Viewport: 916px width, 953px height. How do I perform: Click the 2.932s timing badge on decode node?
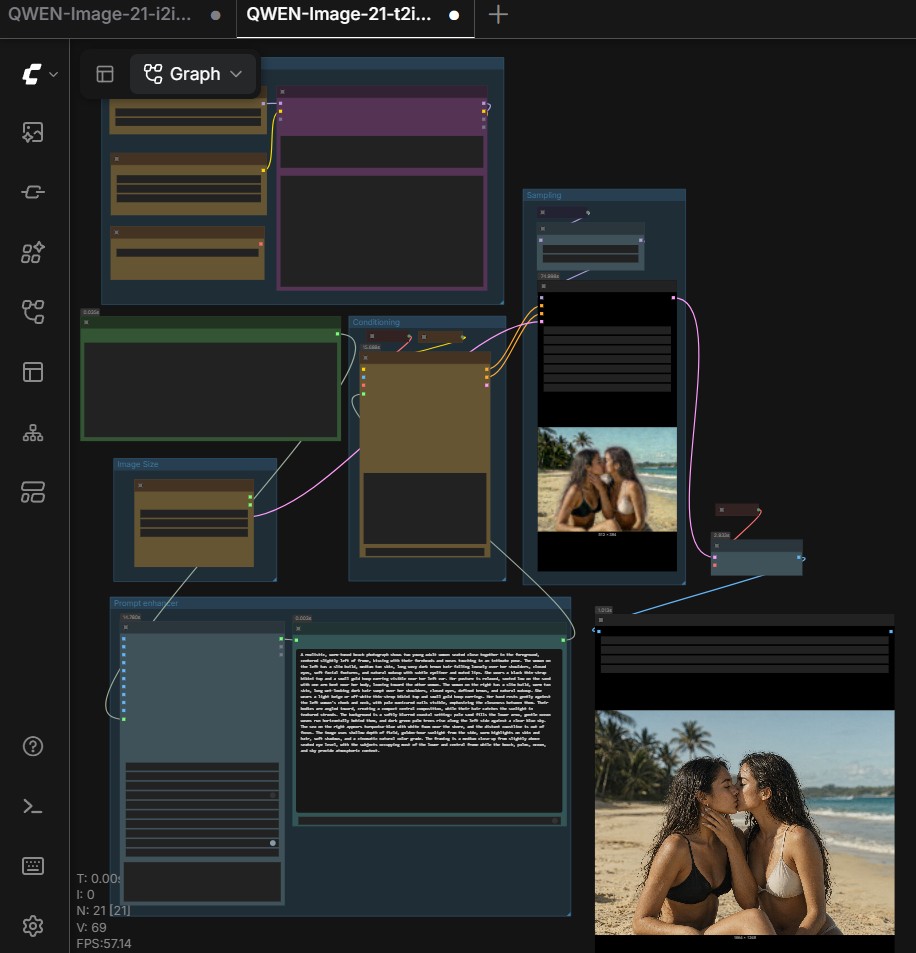pyautogui.click(x=721, y=535)
